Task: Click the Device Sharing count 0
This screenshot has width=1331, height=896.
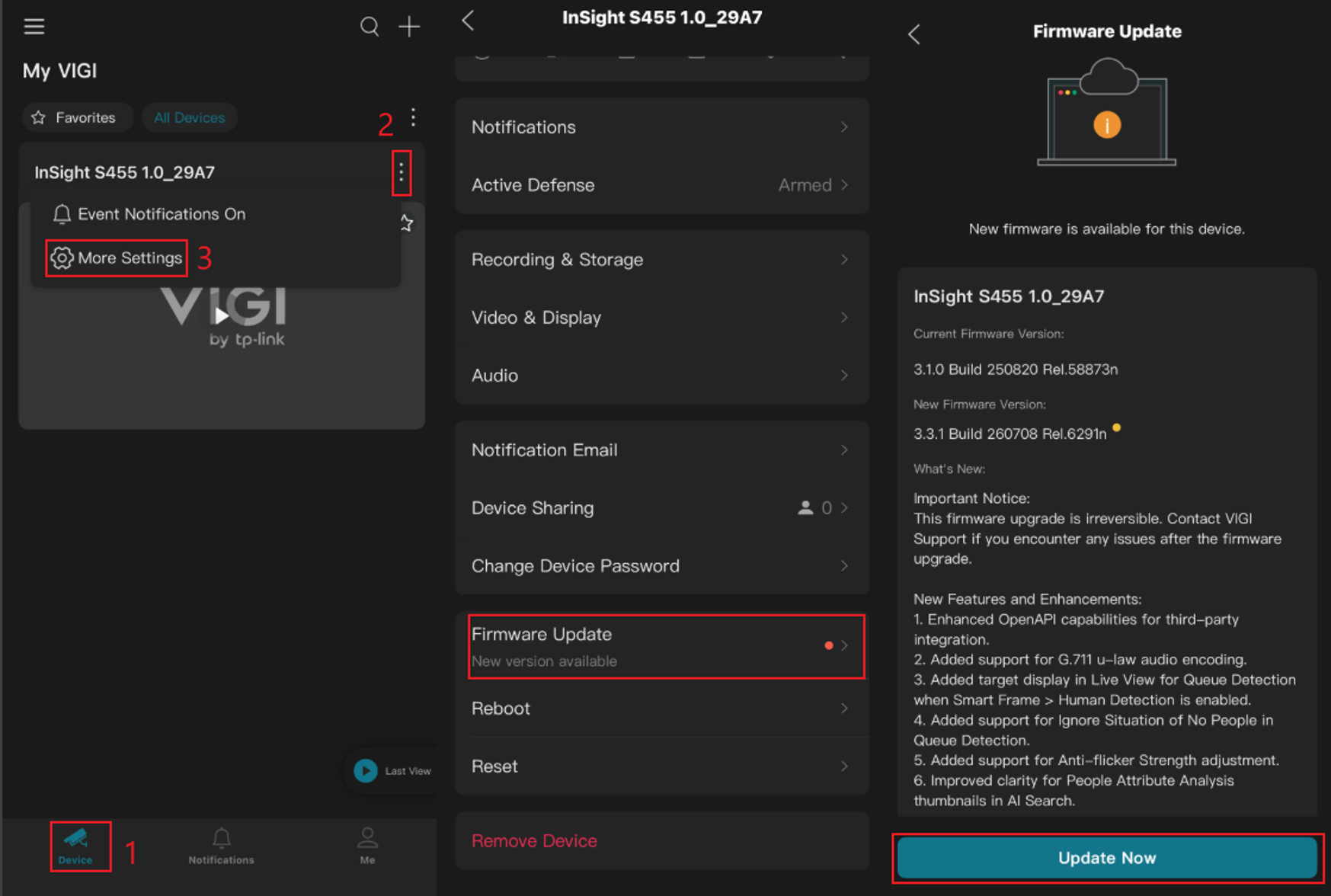Action: [x=827, y=507]
